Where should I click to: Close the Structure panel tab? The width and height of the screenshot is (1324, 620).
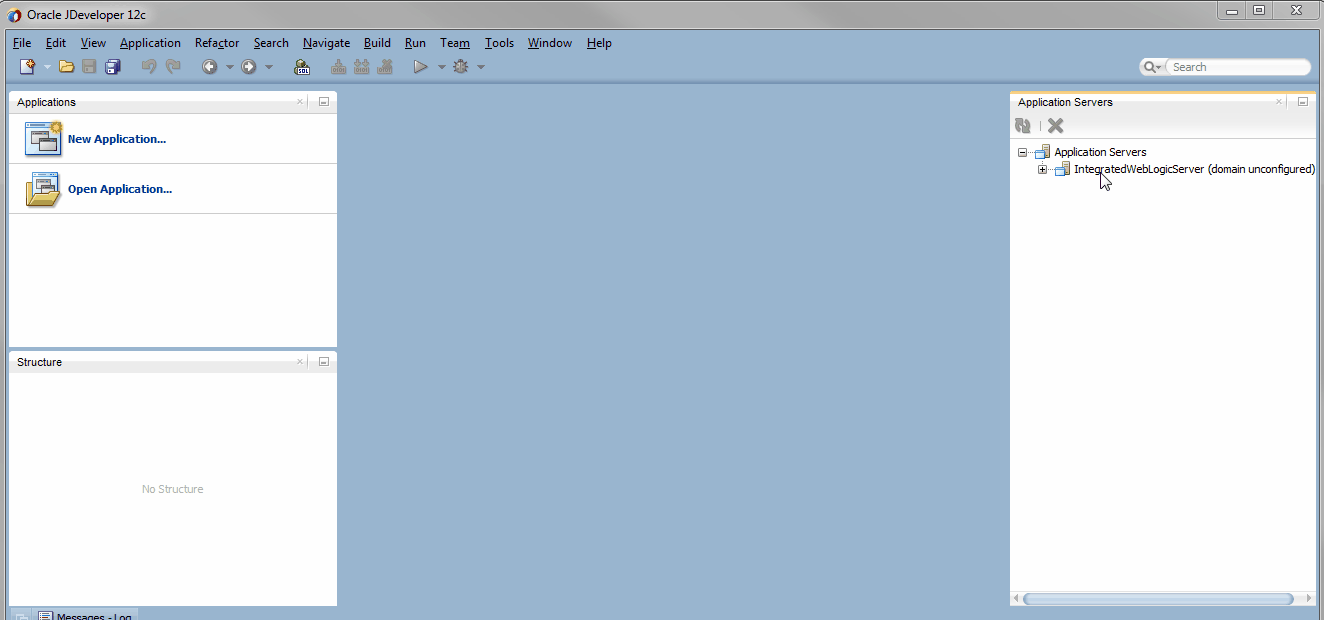300,362
